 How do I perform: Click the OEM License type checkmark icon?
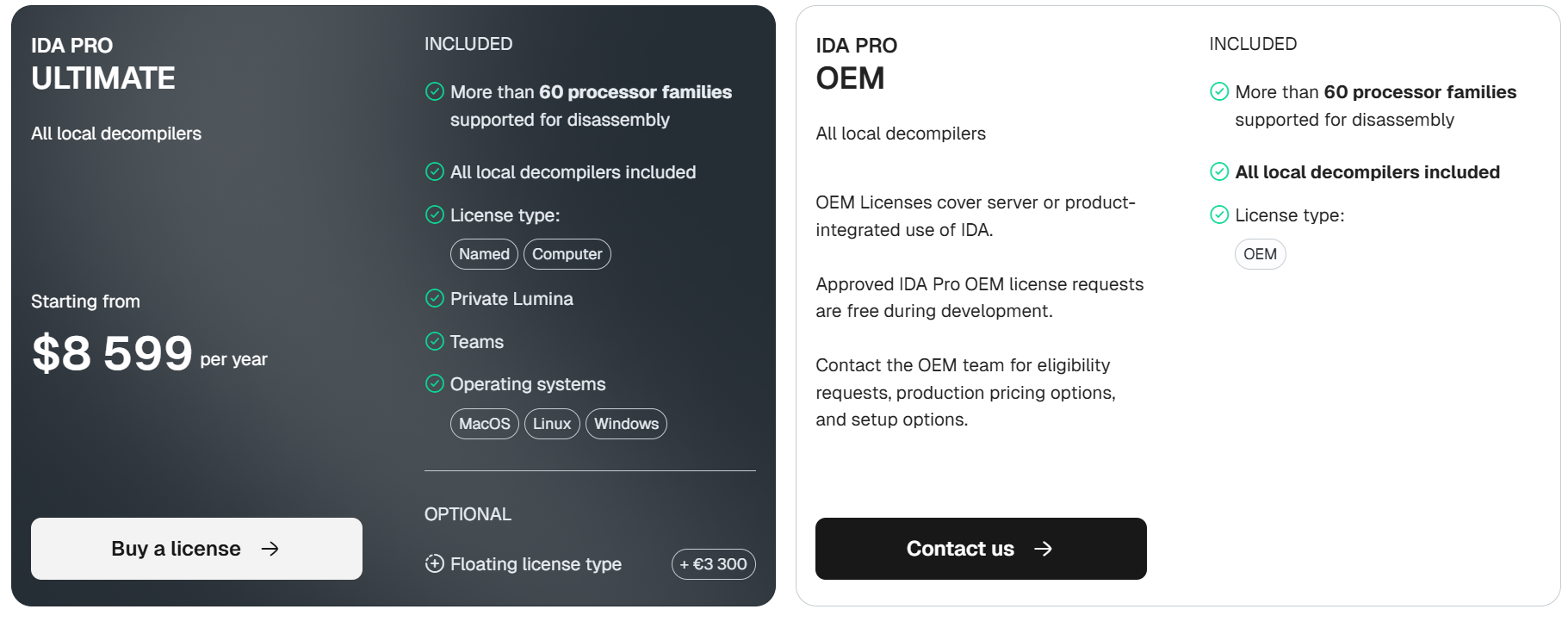(x=1219, y=215)
